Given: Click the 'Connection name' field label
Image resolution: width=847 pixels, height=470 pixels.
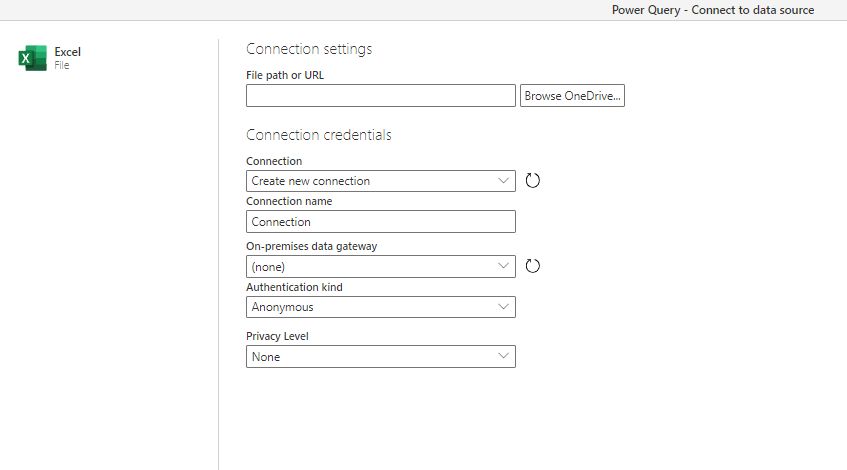Looking at the screenshot, I should pos(289,201).
